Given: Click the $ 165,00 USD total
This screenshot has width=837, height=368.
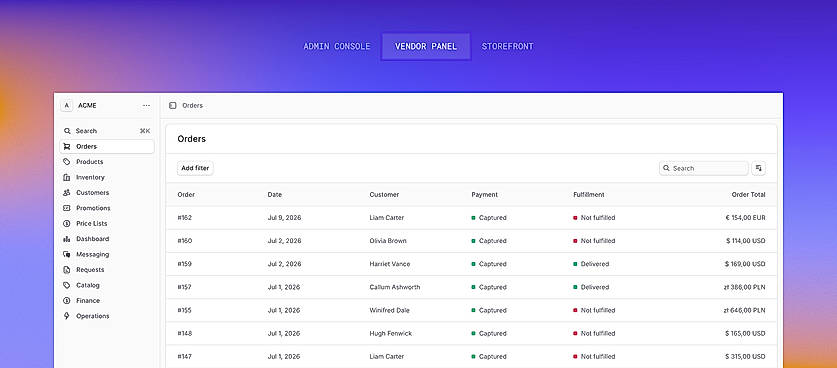Looking at the screenshot, I should tap(745, 333).
